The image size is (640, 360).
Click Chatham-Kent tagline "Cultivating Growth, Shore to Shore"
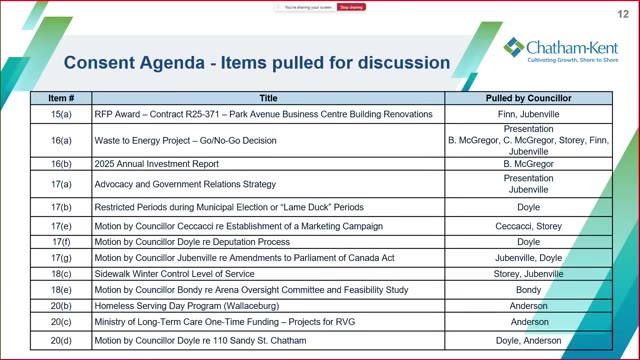pos(573,60)
